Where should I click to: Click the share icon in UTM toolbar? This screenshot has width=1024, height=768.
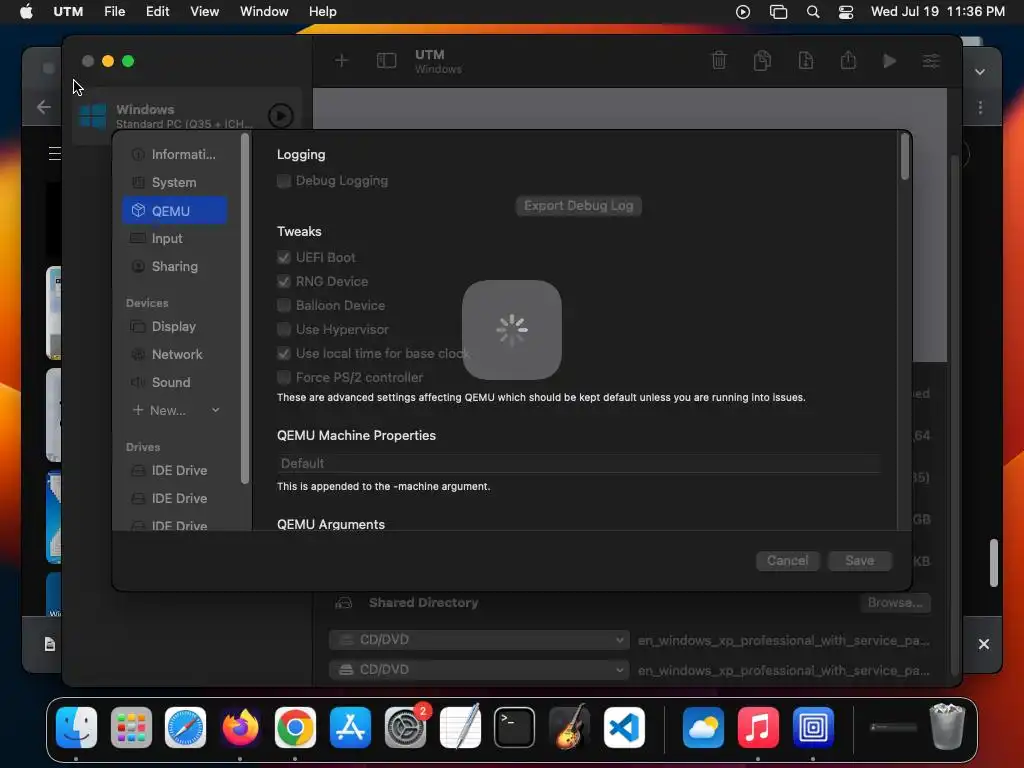click(x=848, y=61)
